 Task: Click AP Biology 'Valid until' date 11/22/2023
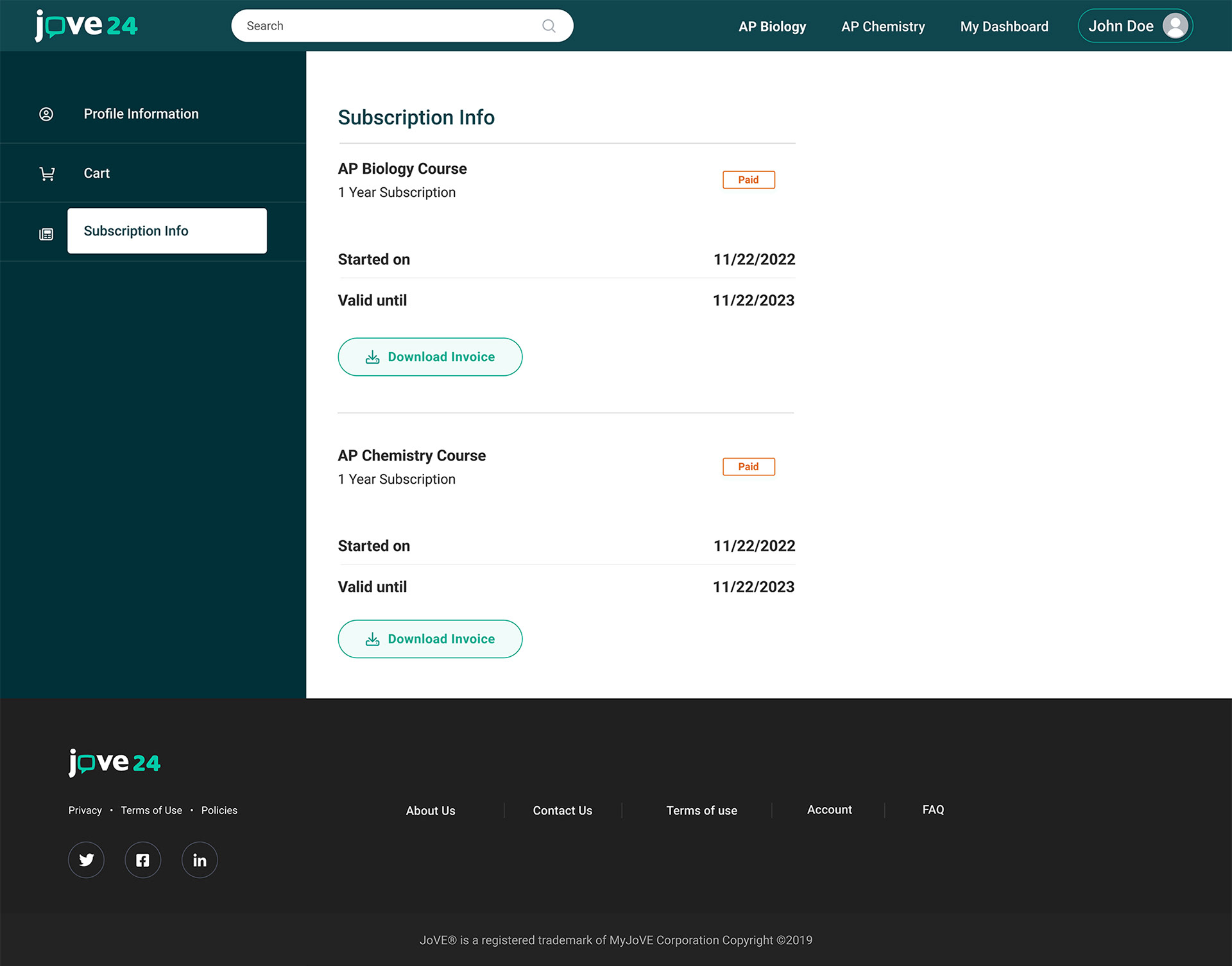[753, 300]
